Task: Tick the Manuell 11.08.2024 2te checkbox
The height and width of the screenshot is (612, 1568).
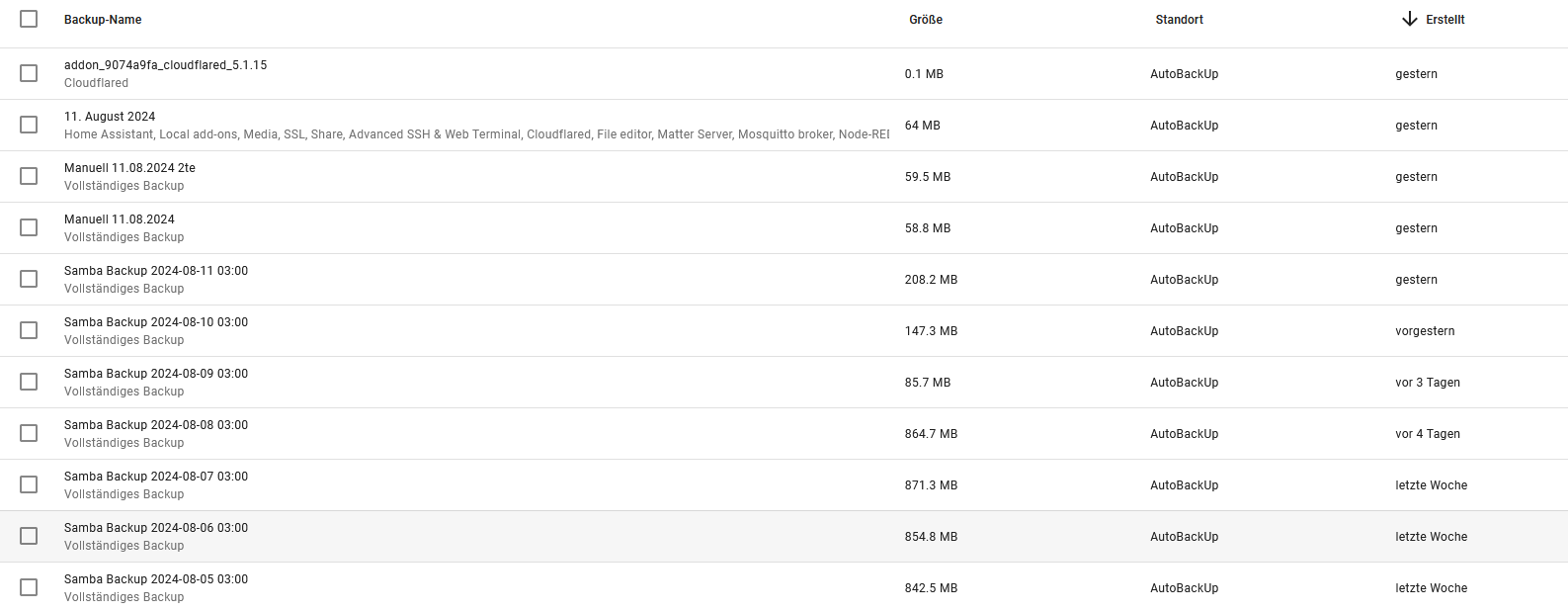Action: [29, 176]
